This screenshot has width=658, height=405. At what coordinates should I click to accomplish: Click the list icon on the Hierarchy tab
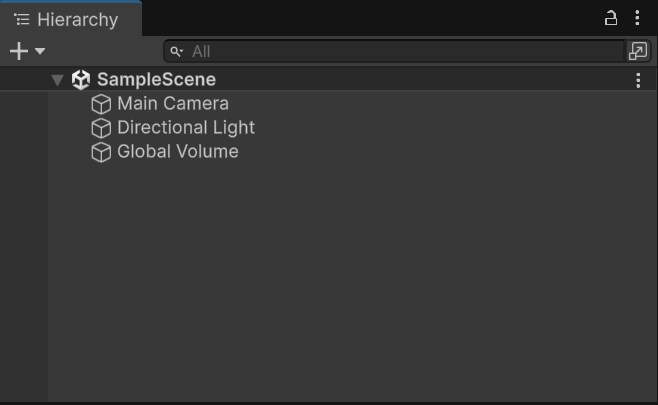coord(22,19)
